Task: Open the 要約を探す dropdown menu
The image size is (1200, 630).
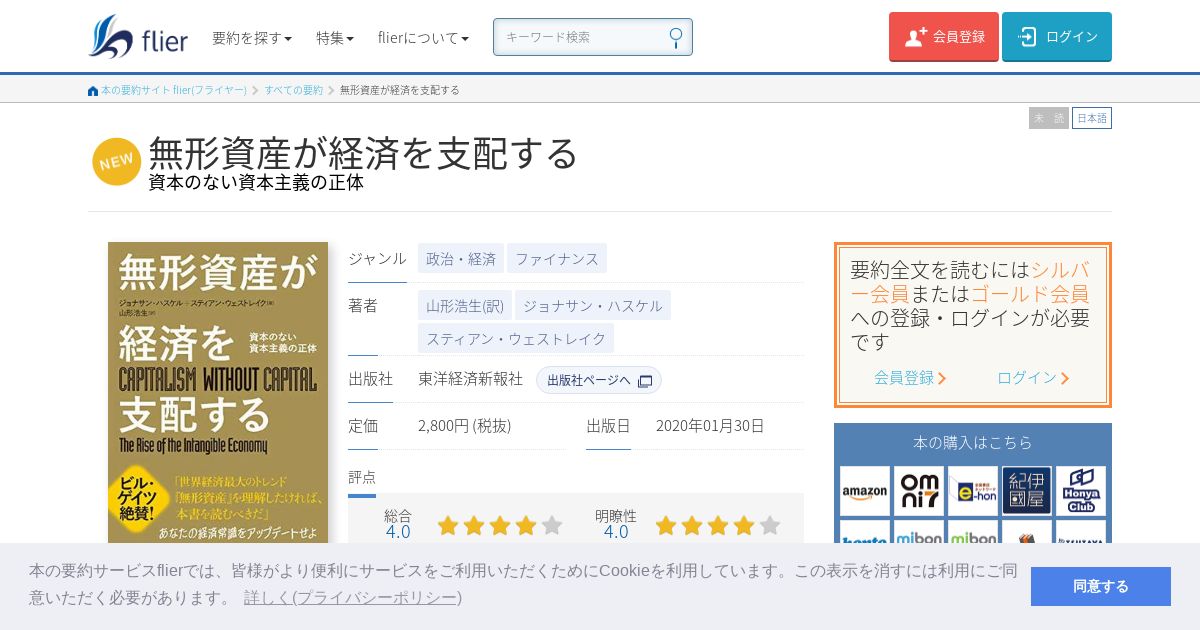Action: pos(252,37)
